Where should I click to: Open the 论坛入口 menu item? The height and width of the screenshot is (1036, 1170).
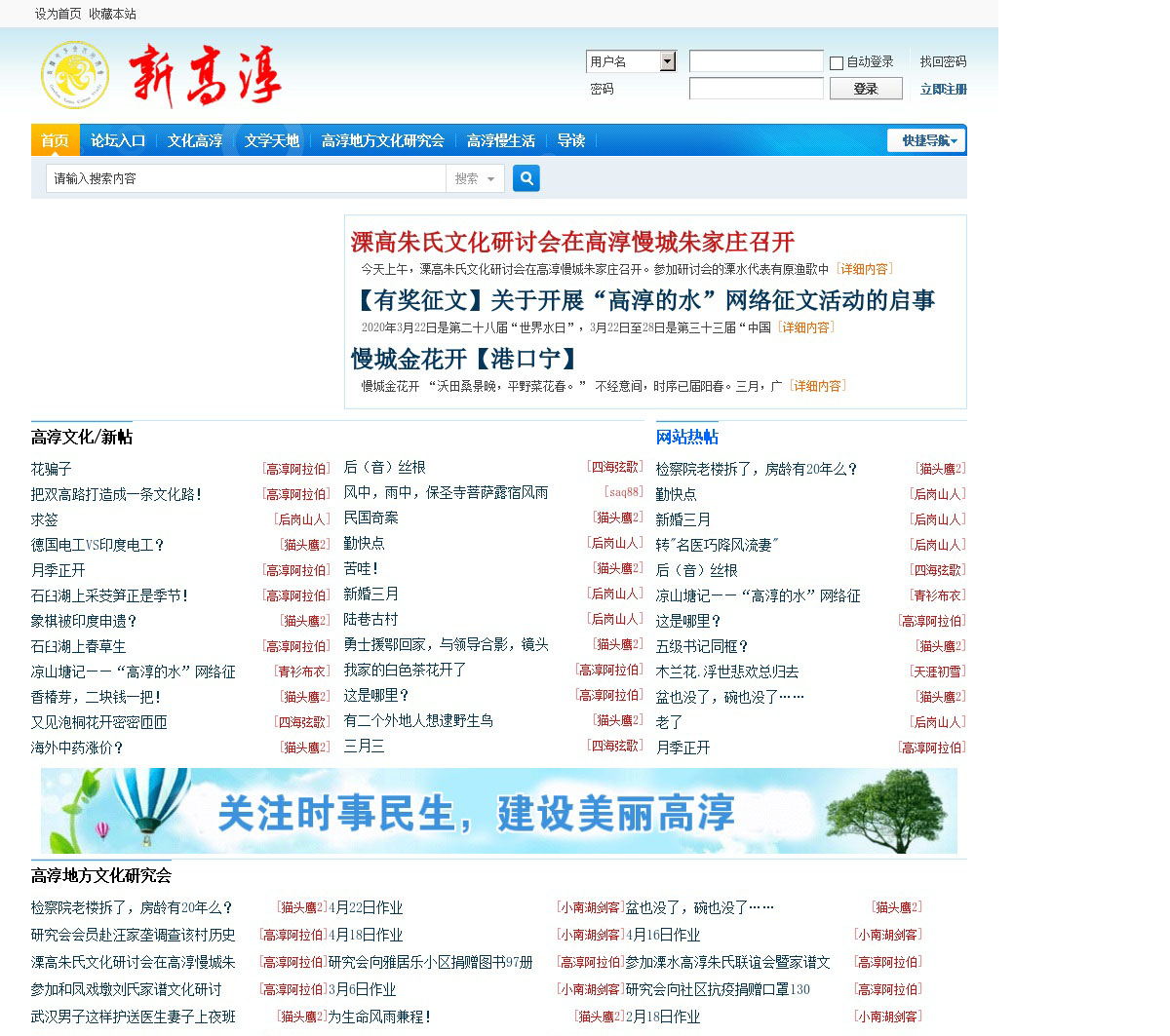[x=118, y=140]
